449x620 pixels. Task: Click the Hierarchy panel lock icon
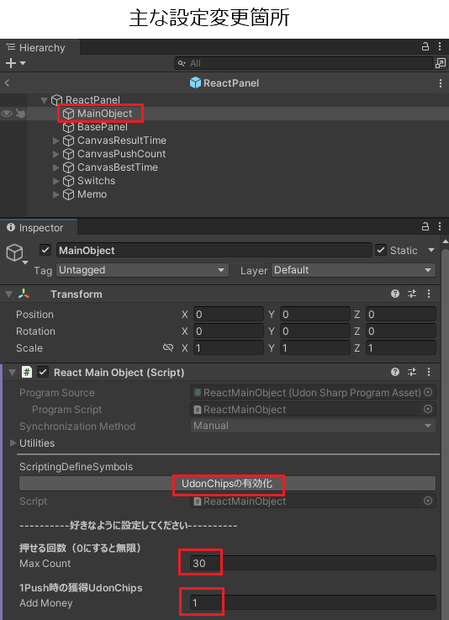click(x=425, y=47)
